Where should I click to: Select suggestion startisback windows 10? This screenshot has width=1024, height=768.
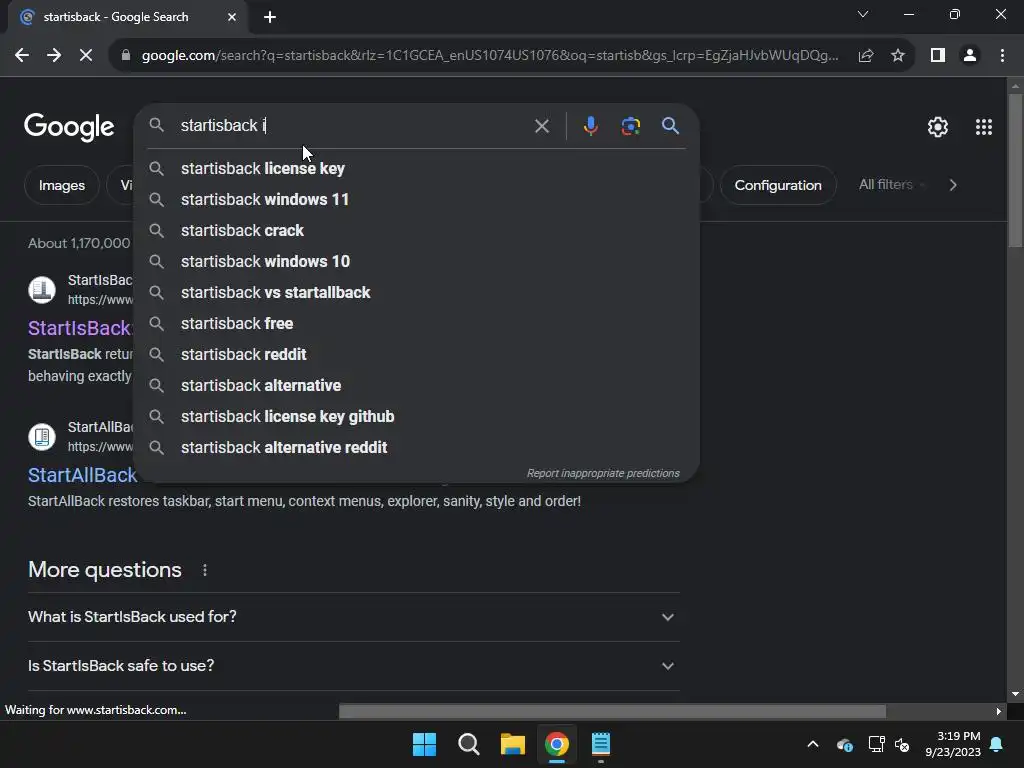click(417, 261)
